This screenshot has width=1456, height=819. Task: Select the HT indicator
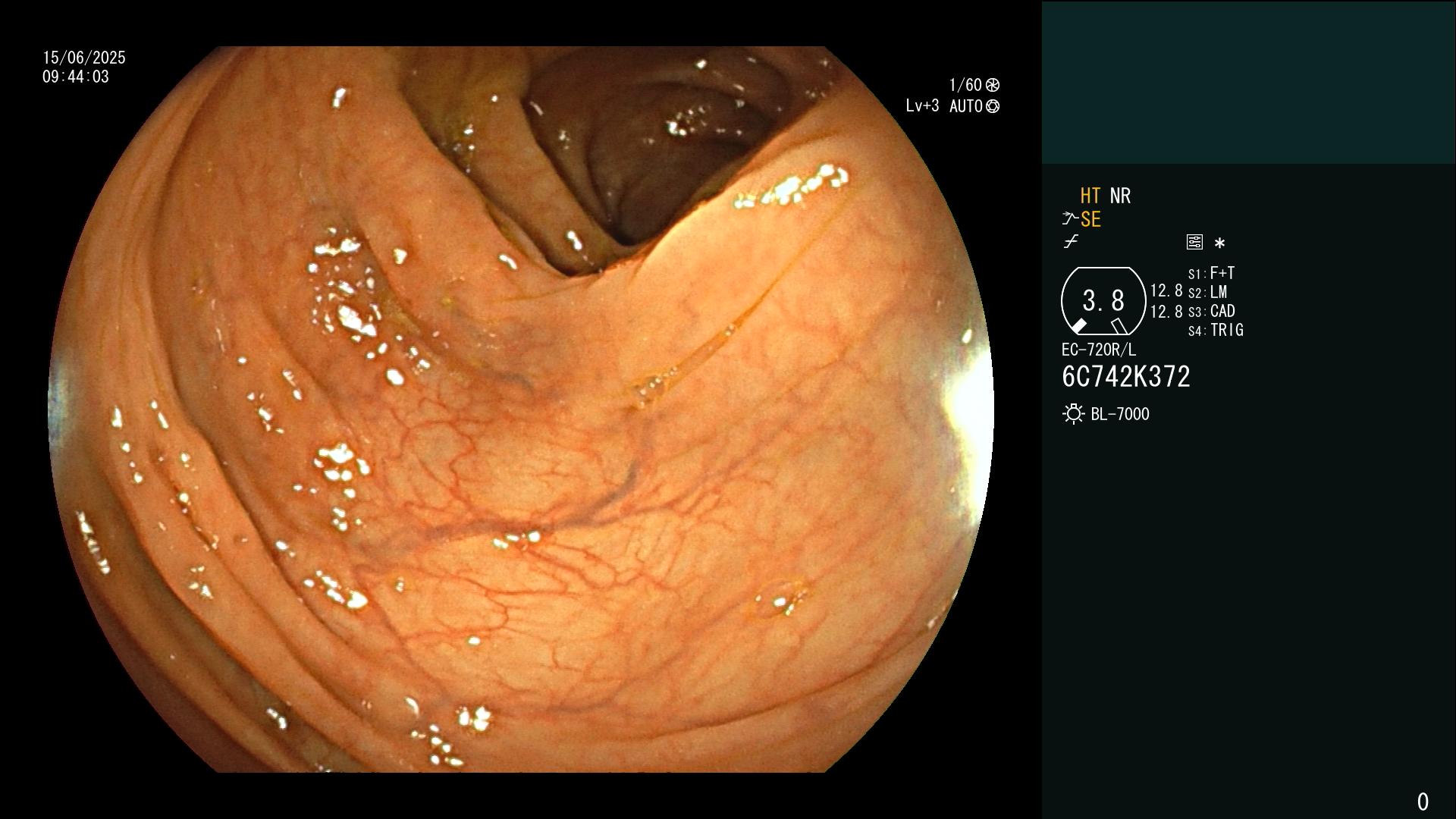pos(1090,196)
